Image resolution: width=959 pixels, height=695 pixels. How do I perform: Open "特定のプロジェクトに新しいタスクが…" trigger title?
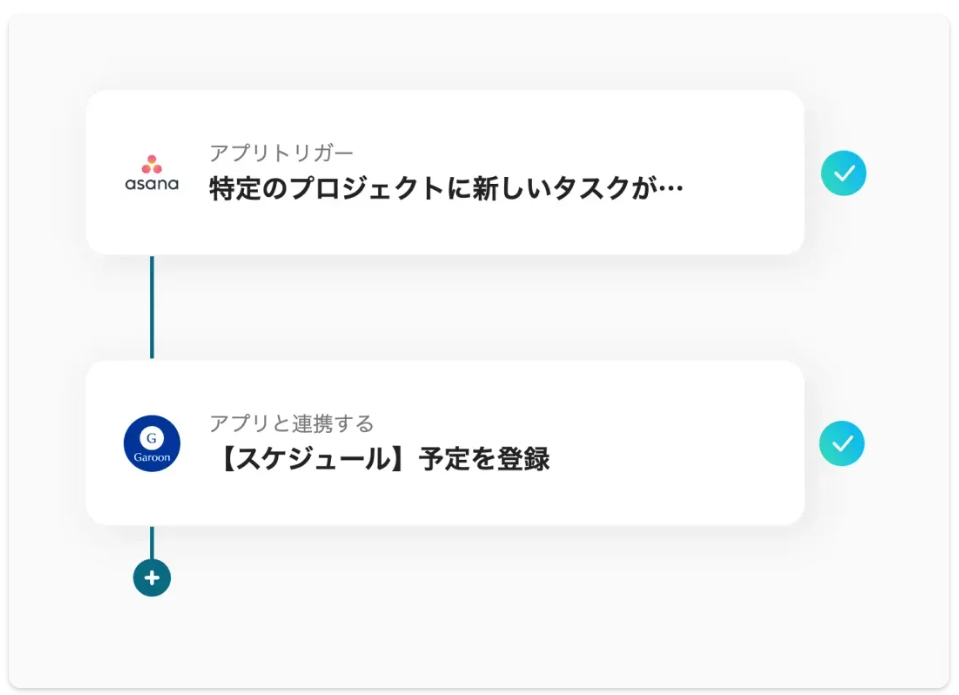coord(445,188)
